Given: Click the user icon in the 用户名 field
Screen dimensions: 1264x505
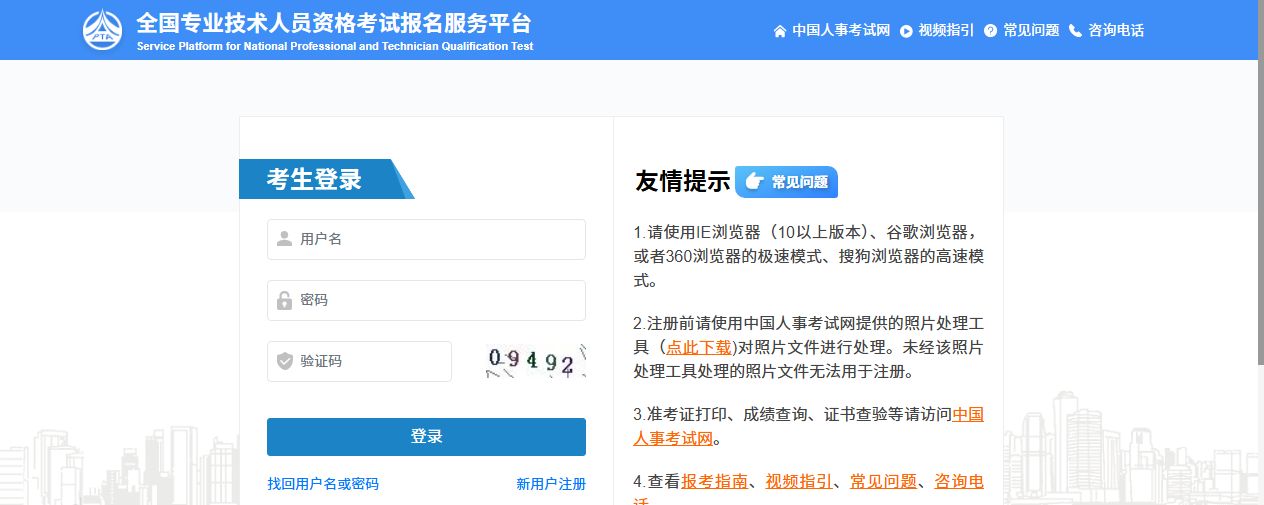Looking at the screenshot, I should point(285,239).
